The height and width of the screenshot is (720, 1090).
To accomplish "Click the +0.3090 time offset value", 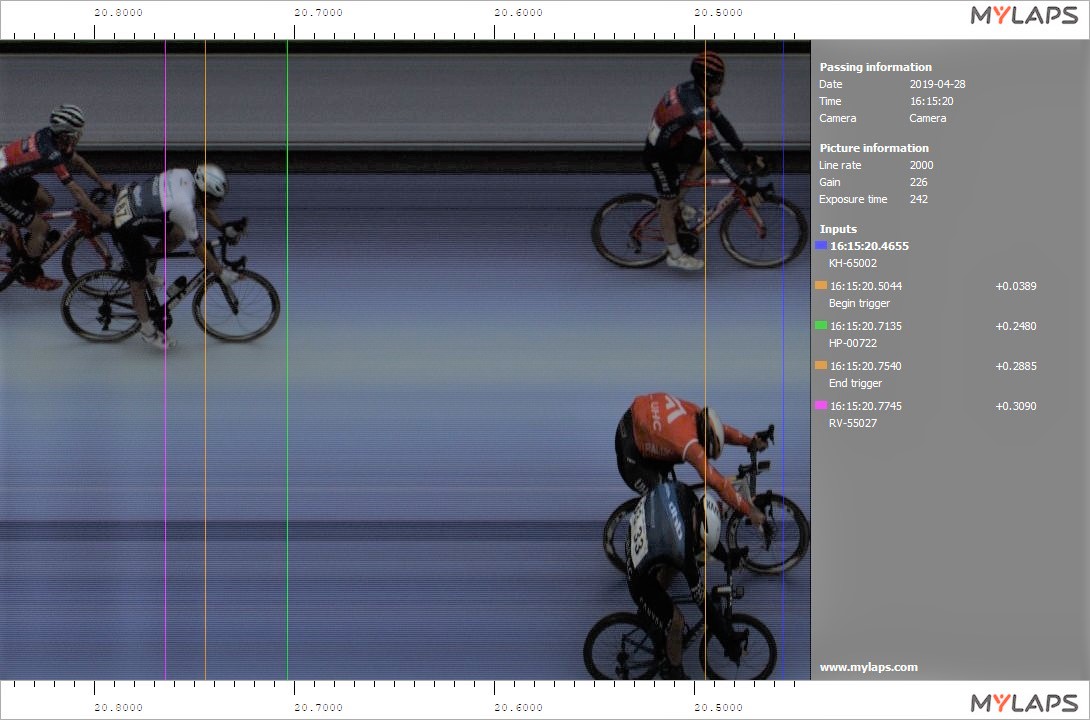I will click(1015, 405).
